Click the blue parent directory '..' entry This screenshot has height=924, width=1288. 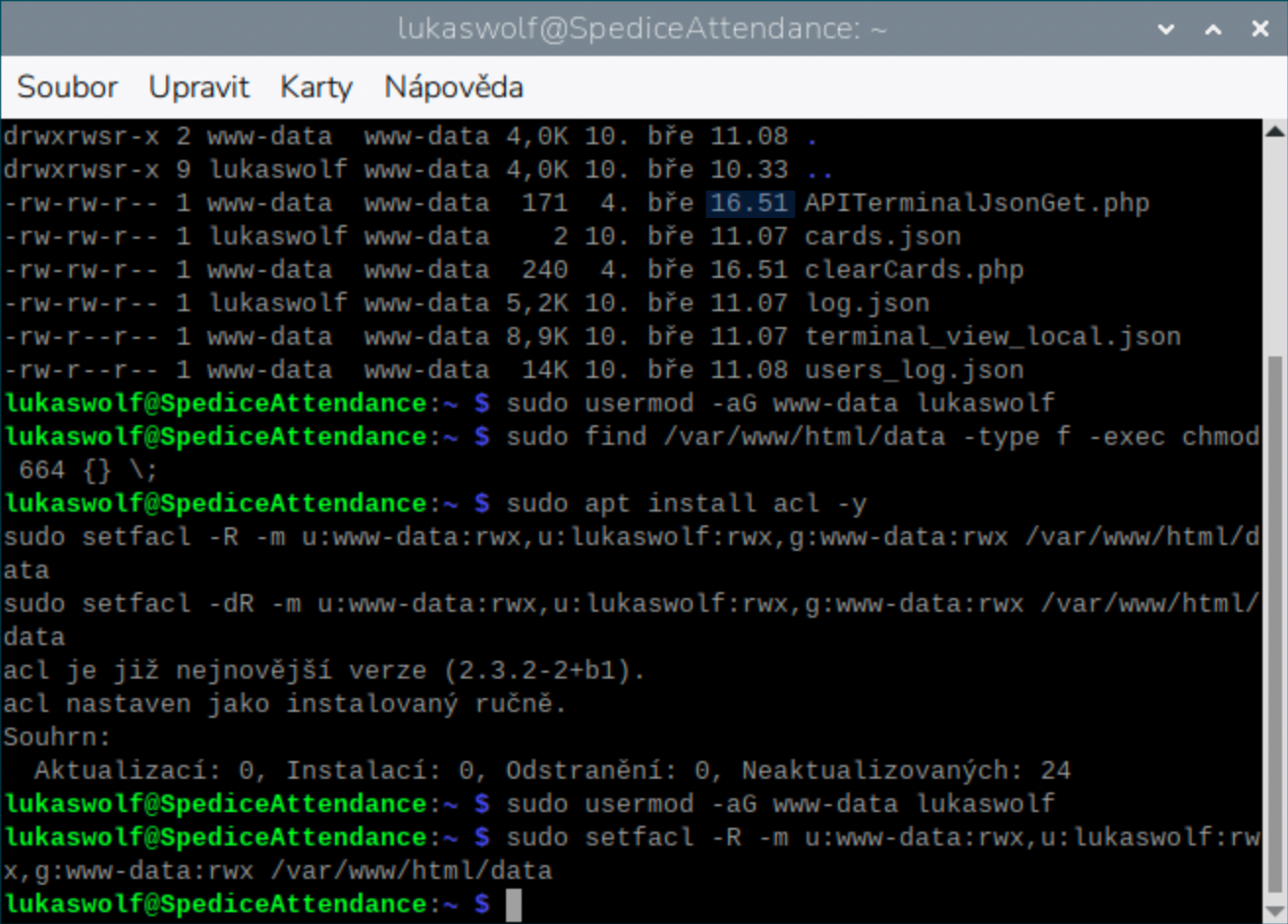pyautogui.click(x=819, y=170)
